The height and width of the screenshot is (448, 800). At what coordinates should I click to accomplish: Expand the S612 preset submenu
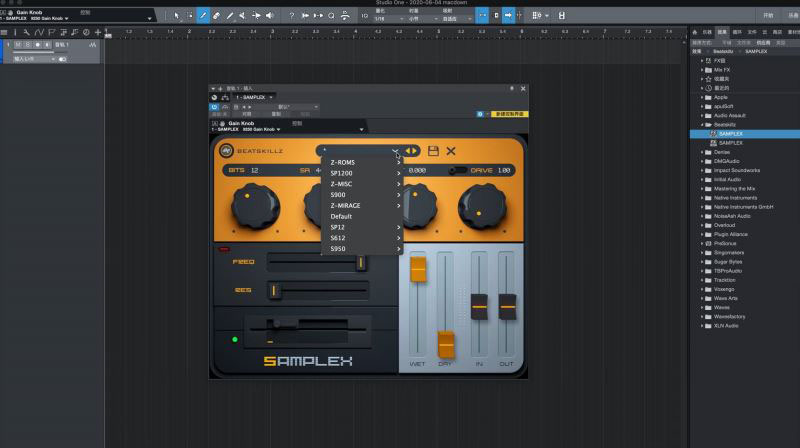pyautogui.click(x=362, y=238)
